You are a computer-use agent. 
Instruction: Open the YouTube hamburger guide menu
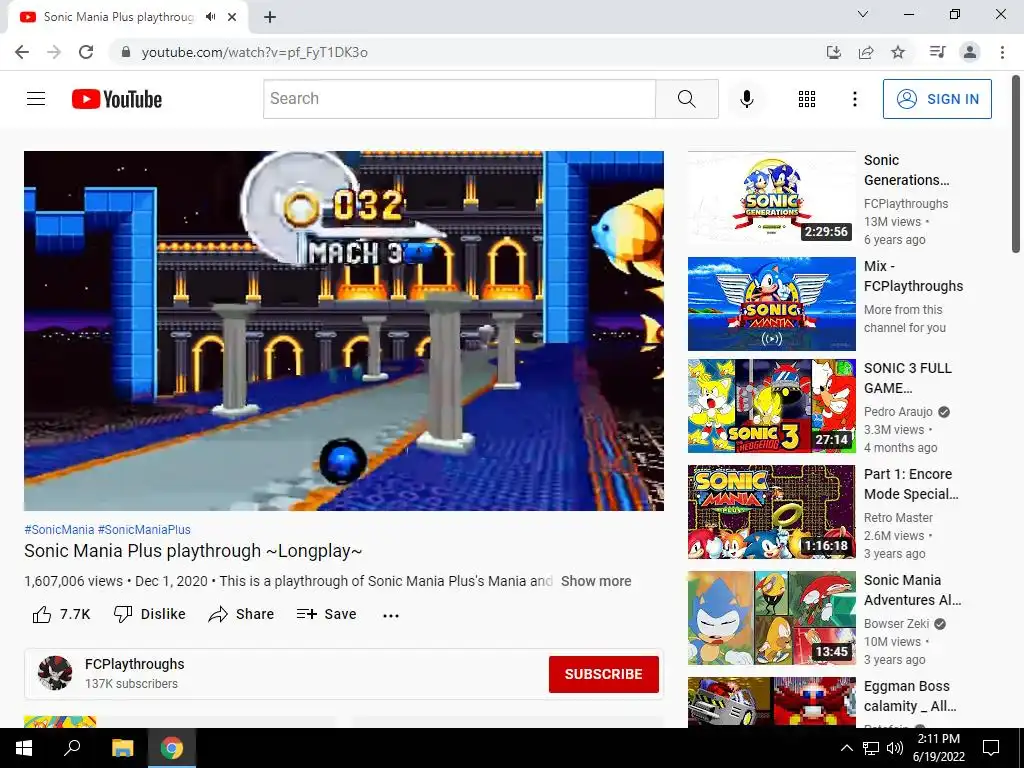36,99
